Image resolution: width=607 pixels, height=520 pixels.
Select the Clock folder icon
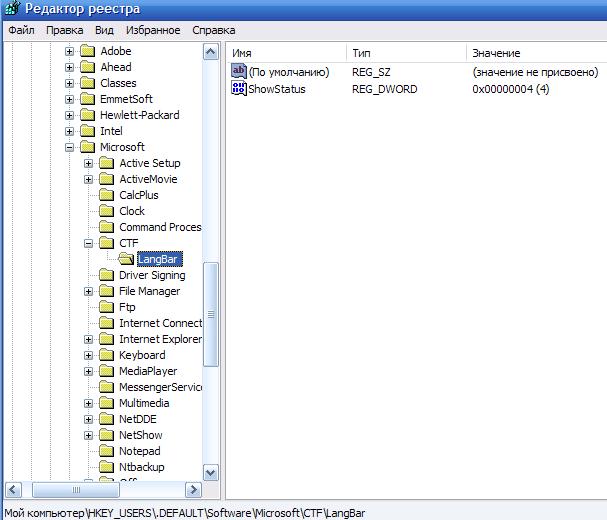point(107,211)
